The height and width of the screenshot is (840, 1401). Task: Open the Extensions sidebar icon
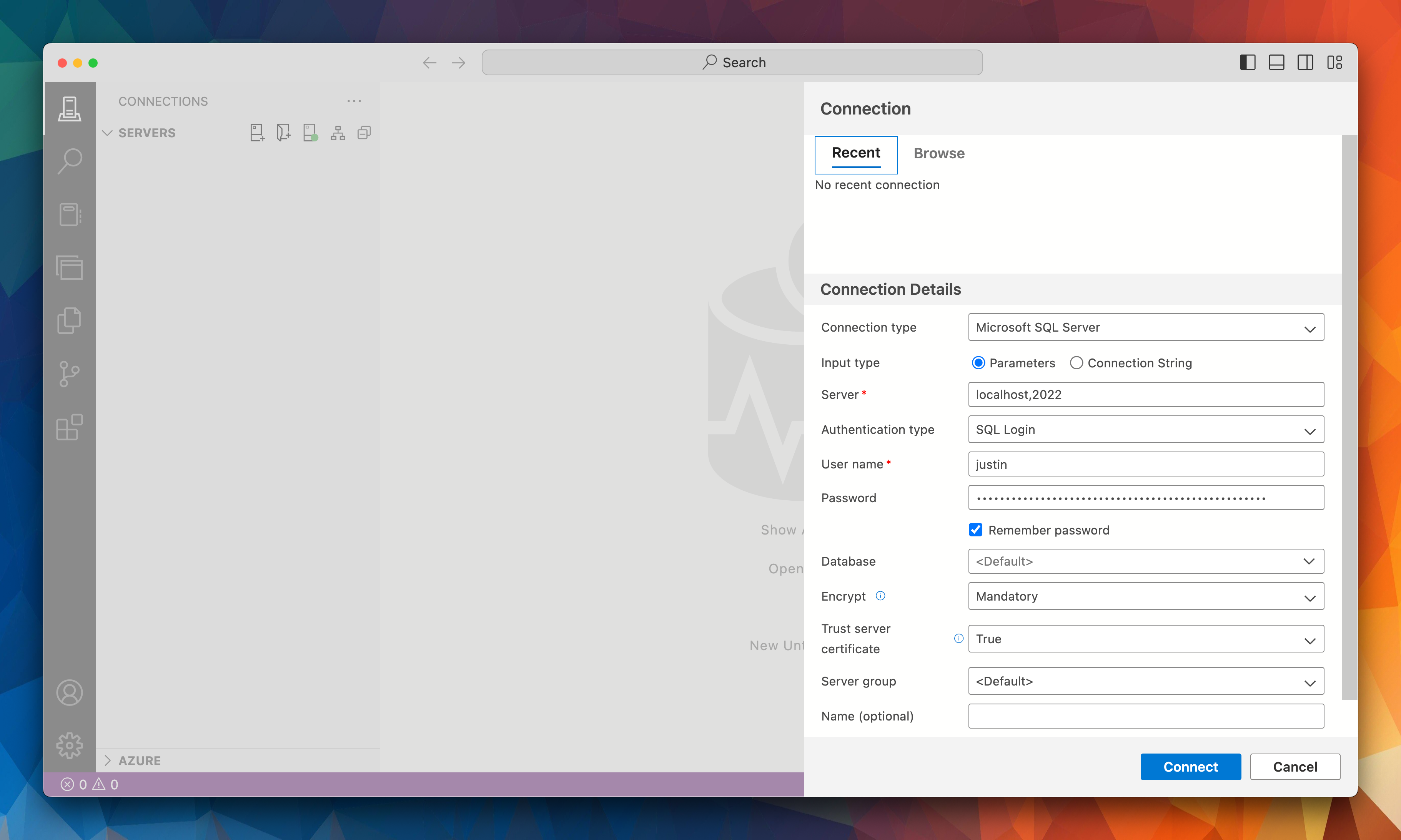point(70,427)
